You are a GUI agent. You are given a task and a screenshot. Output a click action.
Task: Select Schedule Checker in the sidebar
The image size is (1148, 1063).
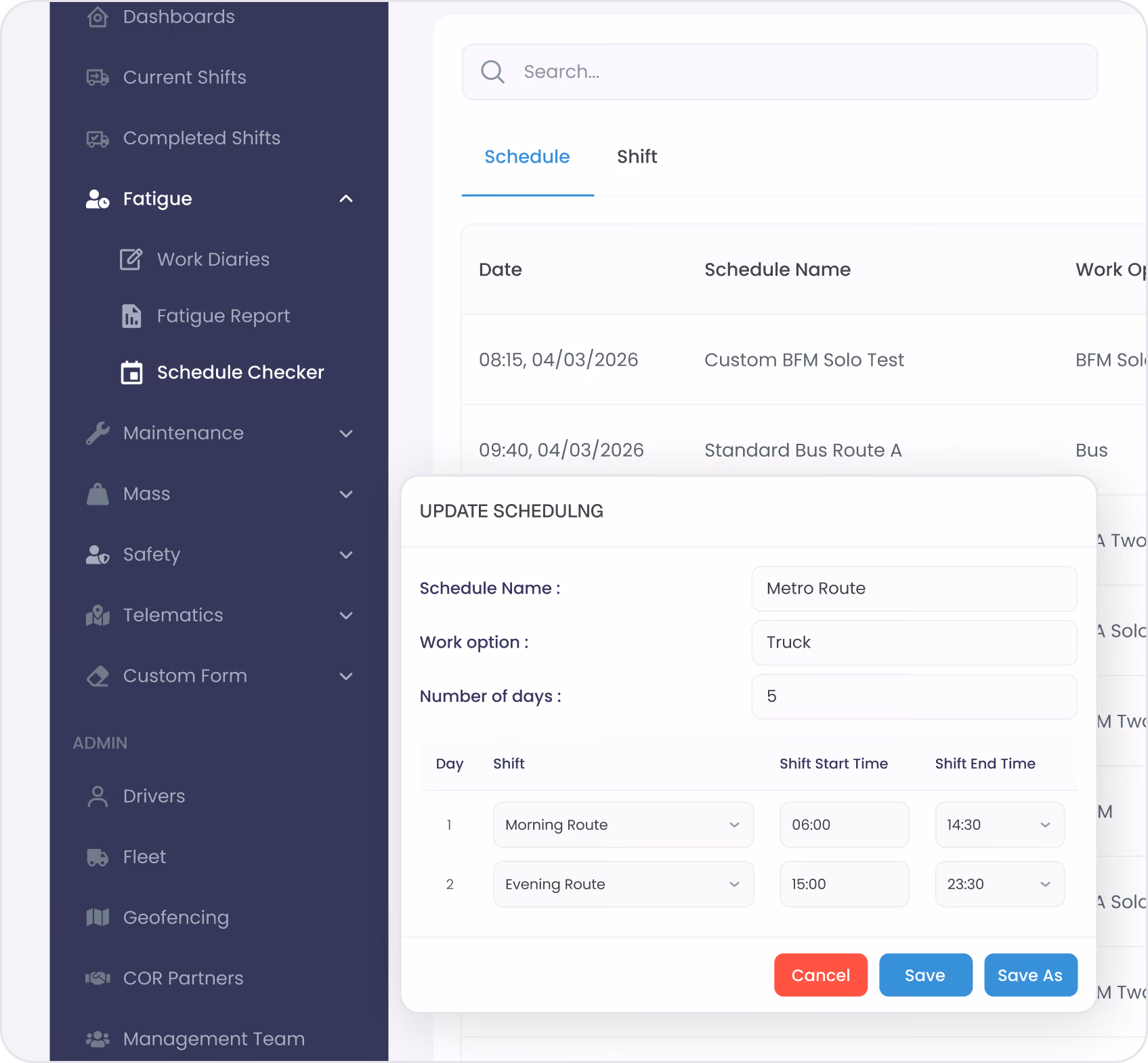(x=240, y=373)
